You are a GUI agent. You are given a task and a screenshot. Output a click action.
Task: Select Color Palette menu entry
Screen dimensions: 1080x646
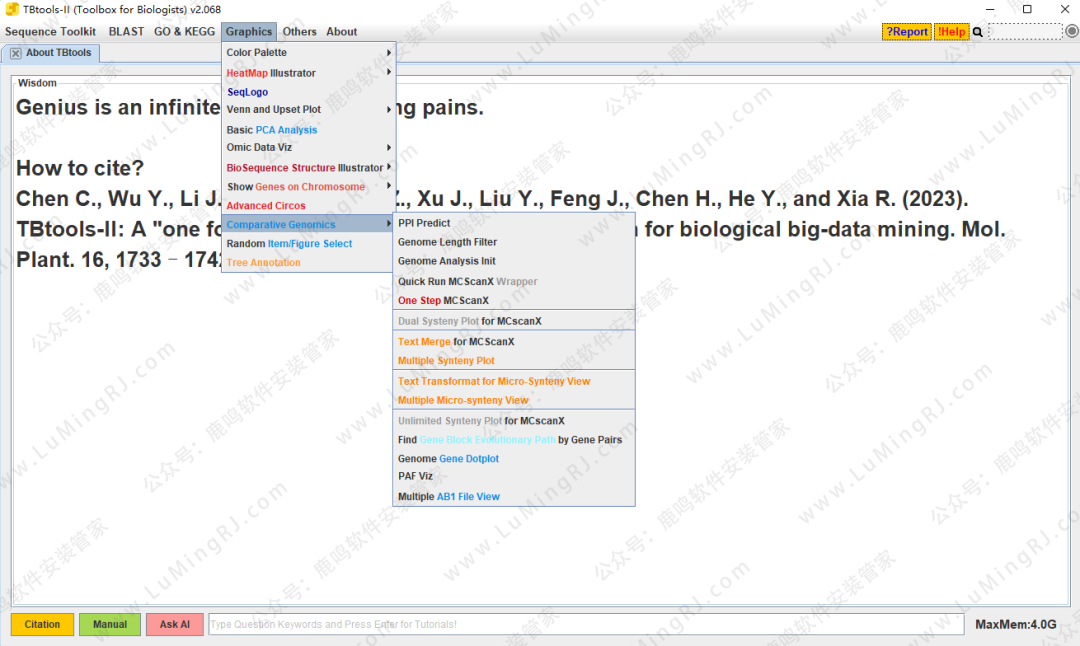[308, 52]
